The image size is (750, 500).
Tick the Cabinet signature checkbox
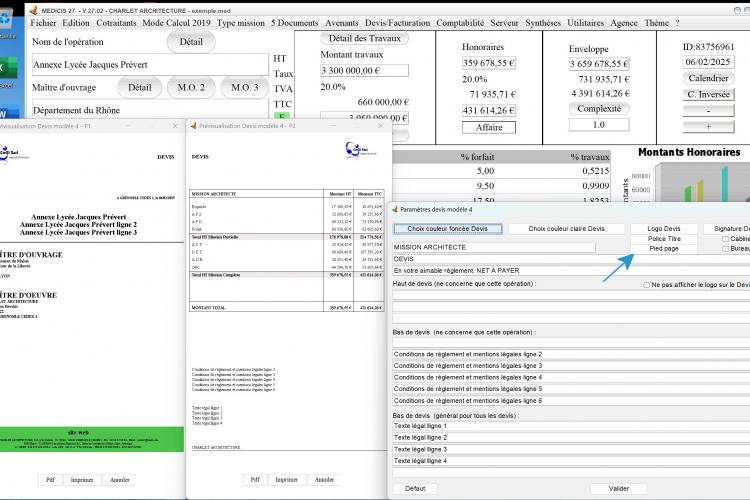click(725, 239)
